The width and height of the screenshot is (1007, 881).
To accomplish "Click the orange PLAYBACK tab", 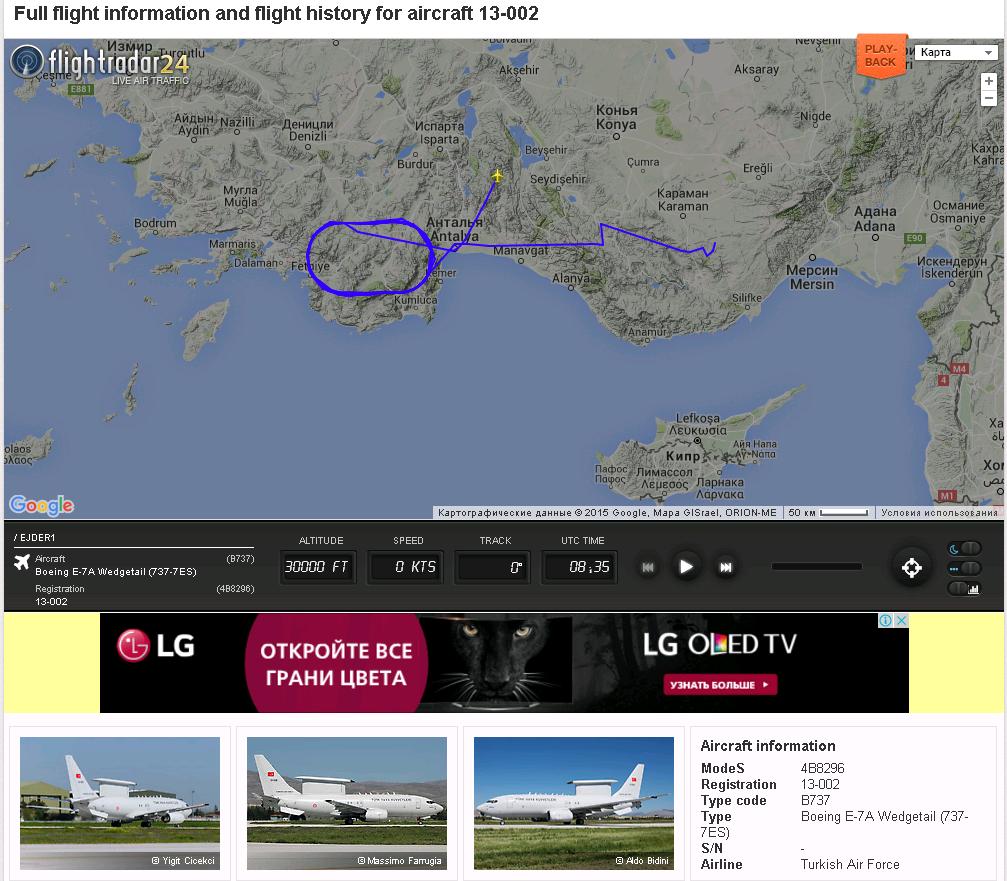I will [x=881, y=56].
